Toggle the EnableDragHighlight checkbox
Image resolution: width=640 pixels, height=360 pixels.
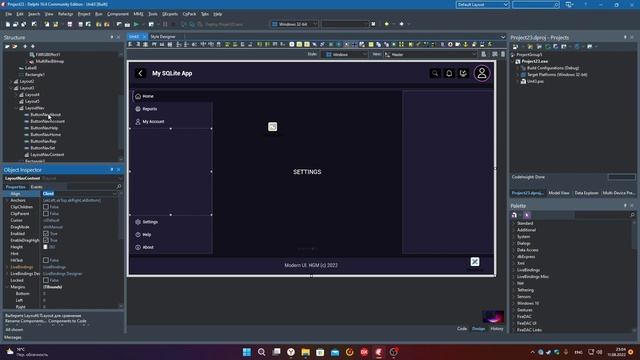coord(46,240)
